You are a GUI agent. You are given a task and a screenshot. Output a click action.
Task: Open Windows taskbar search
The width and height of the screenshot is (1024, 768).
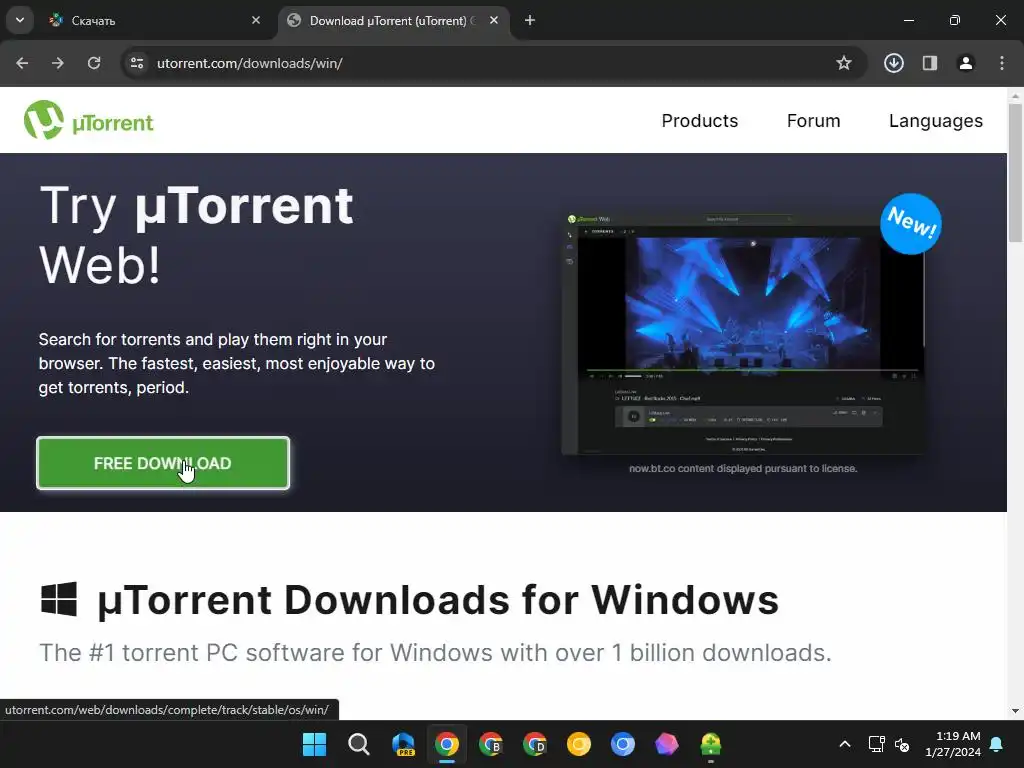(x=359, y=744)
